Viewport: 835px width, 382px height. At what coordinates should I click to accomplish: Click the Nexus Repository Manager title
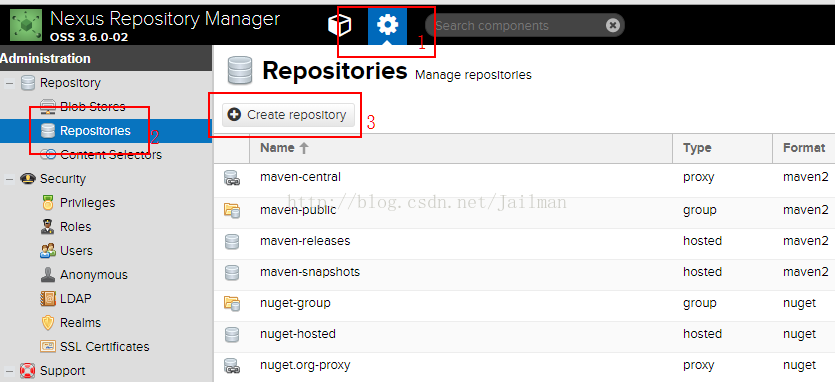165,19
